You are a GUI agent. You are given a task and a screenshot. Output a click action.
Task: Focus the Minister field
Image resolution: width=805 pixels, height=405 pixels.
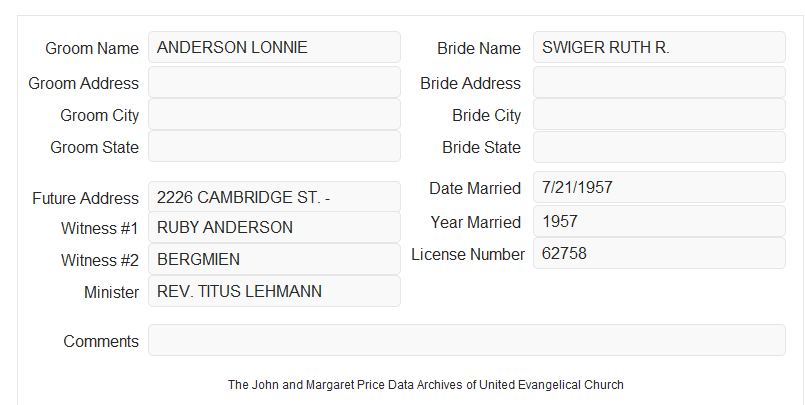[274, 291]
